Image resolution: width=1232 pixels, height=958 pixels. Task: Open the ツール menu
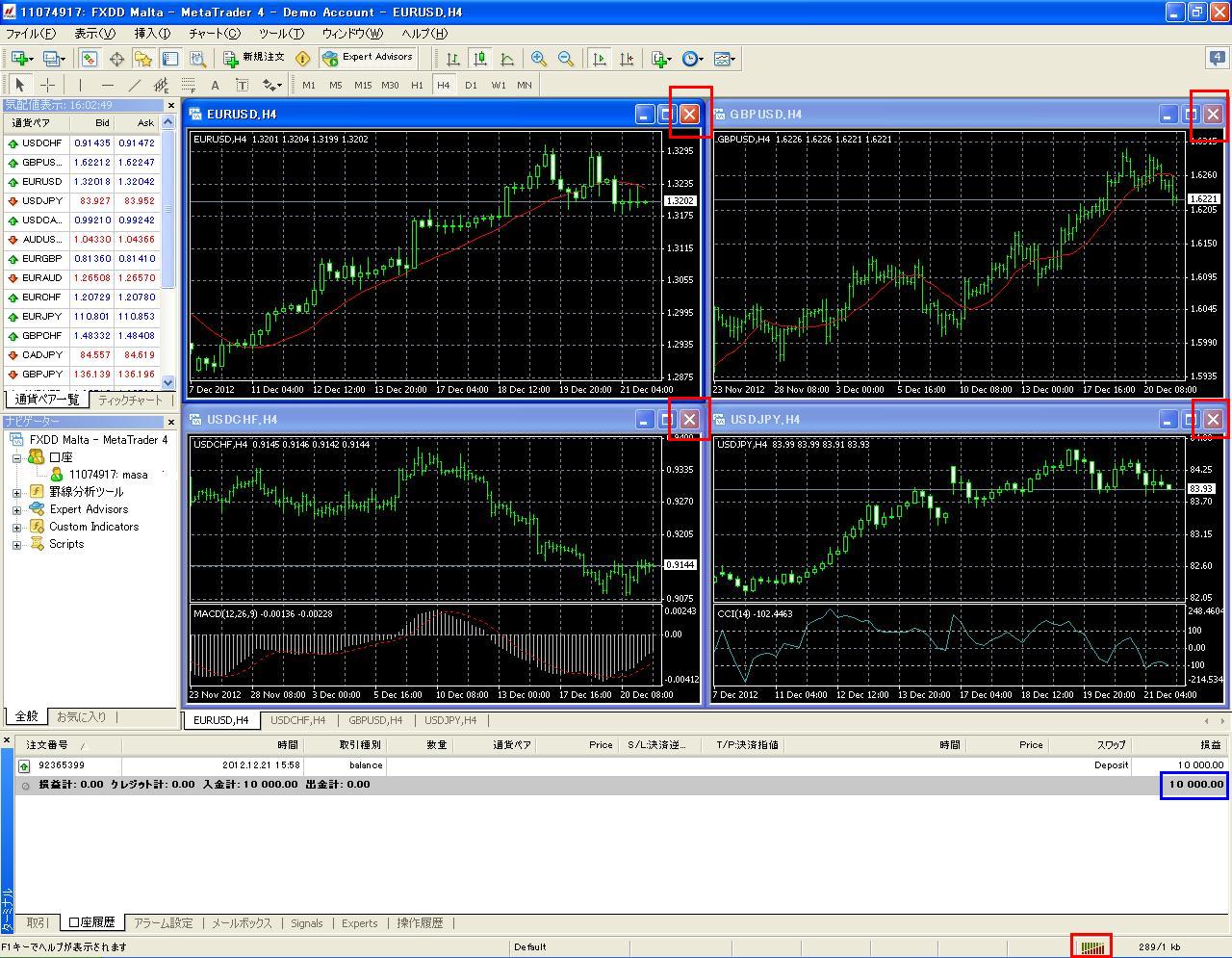click(x=280, y=33)
